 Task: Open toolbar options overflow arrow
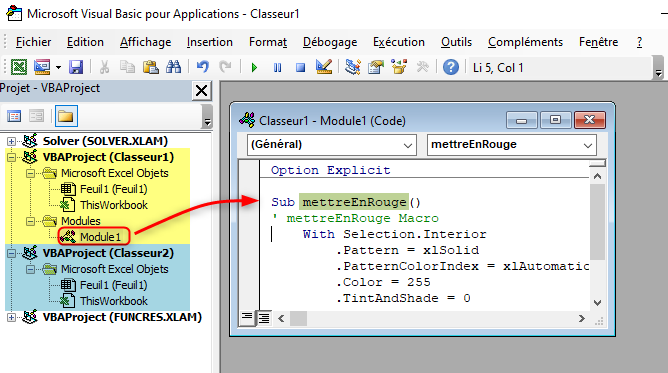point(659,73)
